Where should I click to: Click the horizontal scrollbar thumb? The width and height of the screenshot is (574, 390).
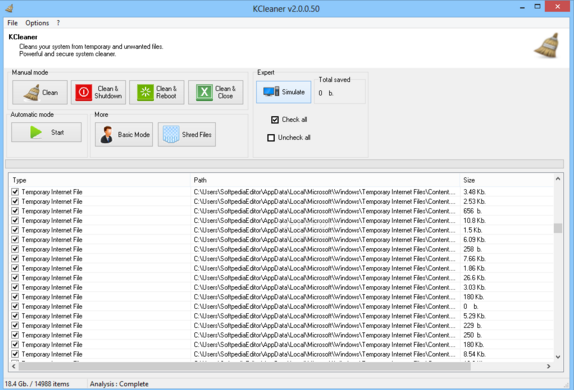click(245, 366)
